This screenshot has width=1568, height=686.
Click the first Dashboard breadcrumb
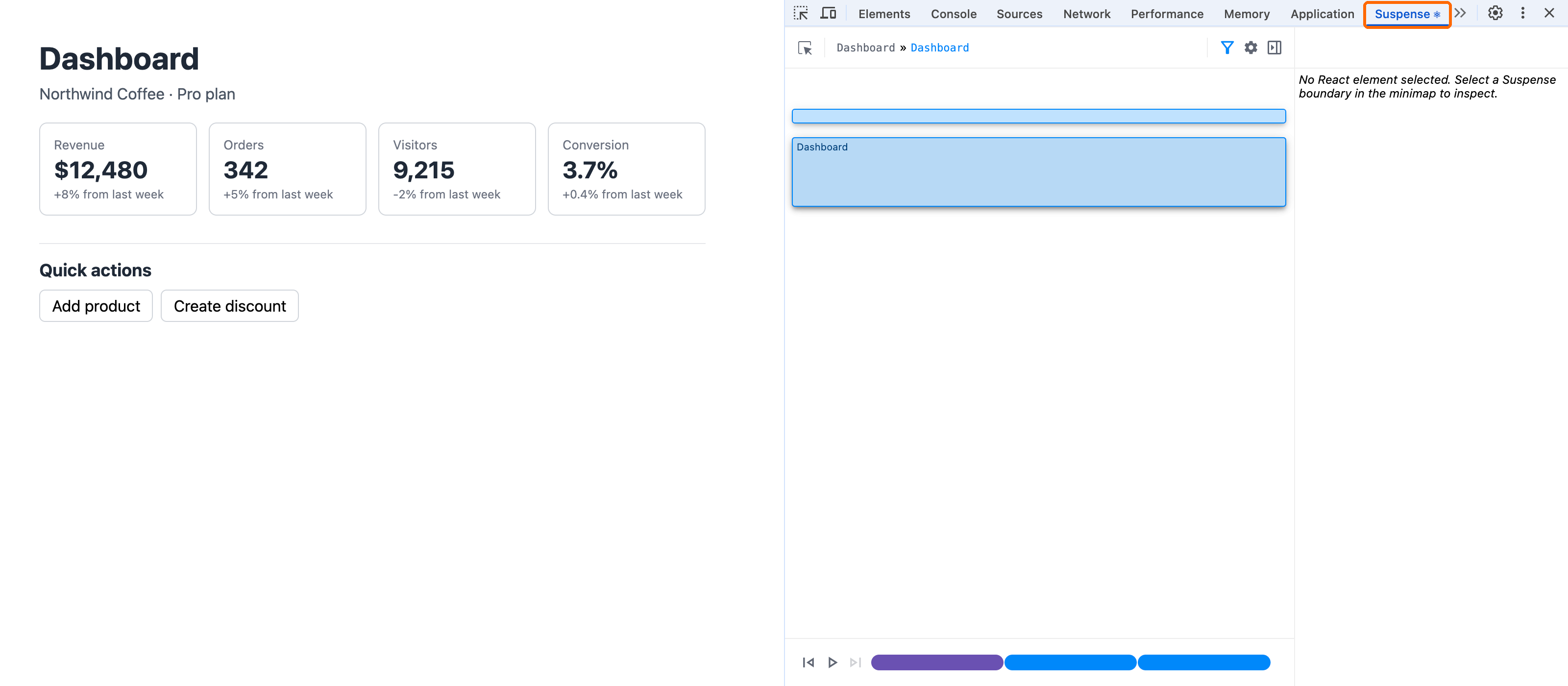[865, 48]
